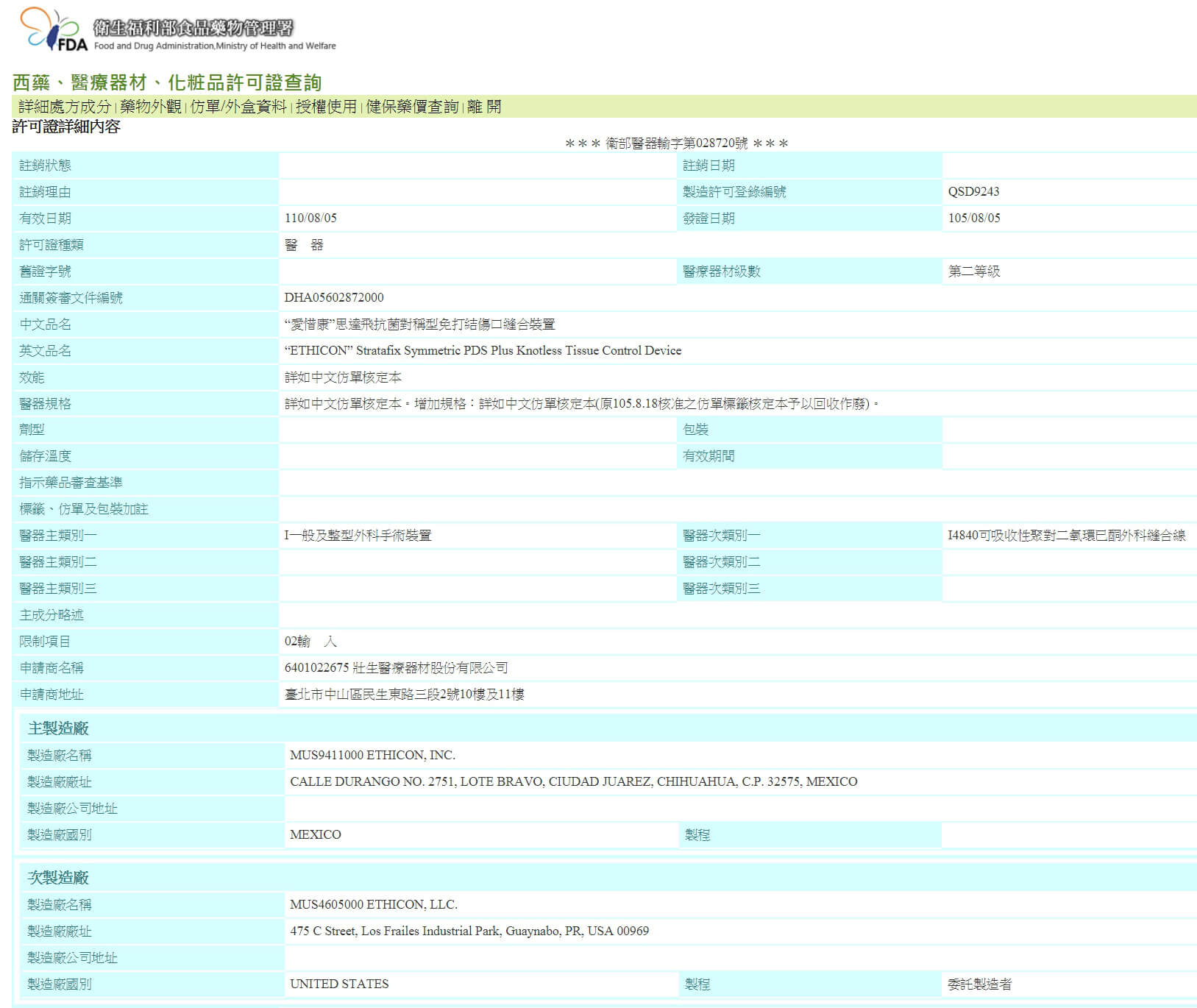Click the 委託製造者 process value

pos(979,984)
